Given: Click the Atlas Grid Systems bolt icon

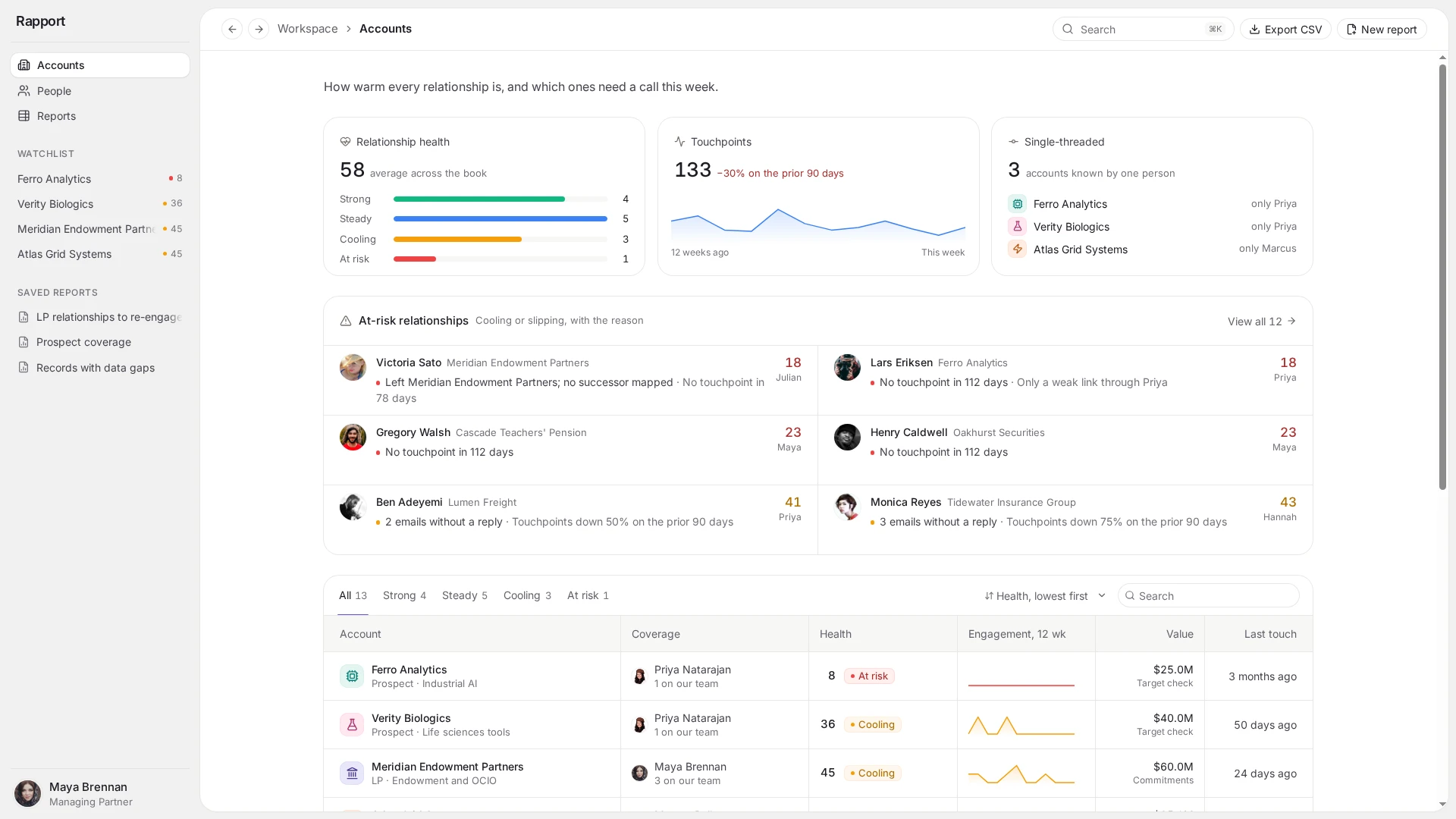Looking at the screenshot, I should click(1017, 249).
